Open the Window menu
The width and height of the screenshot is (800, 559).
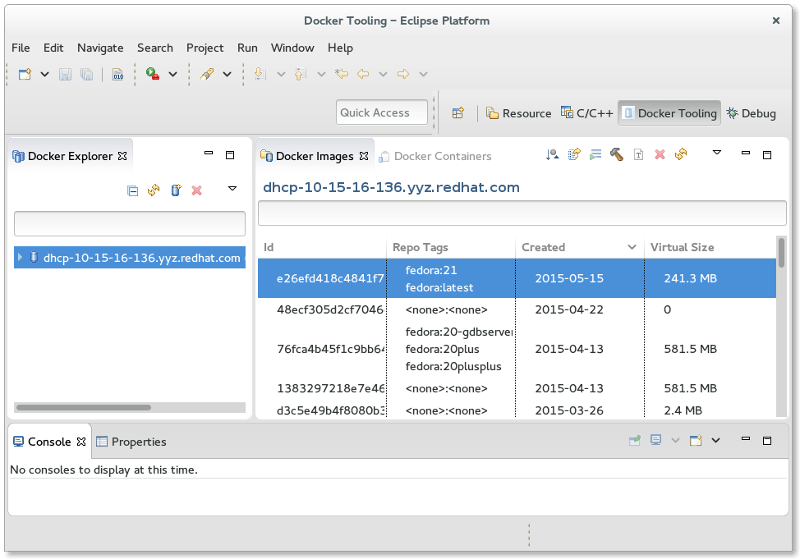pos(292,48)
